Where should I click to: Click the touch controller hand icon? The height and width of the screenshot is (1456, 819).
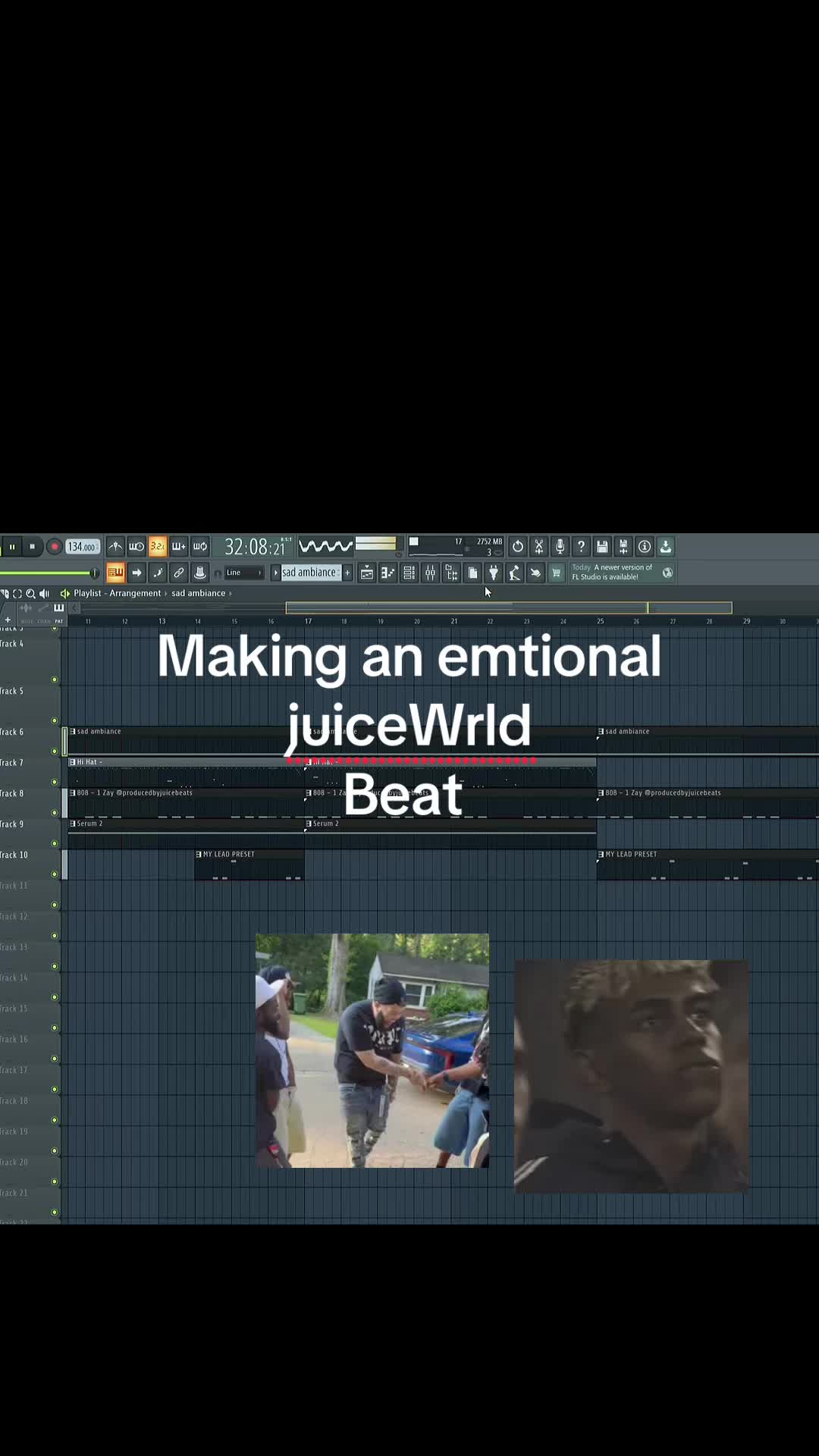coord(535,573)
